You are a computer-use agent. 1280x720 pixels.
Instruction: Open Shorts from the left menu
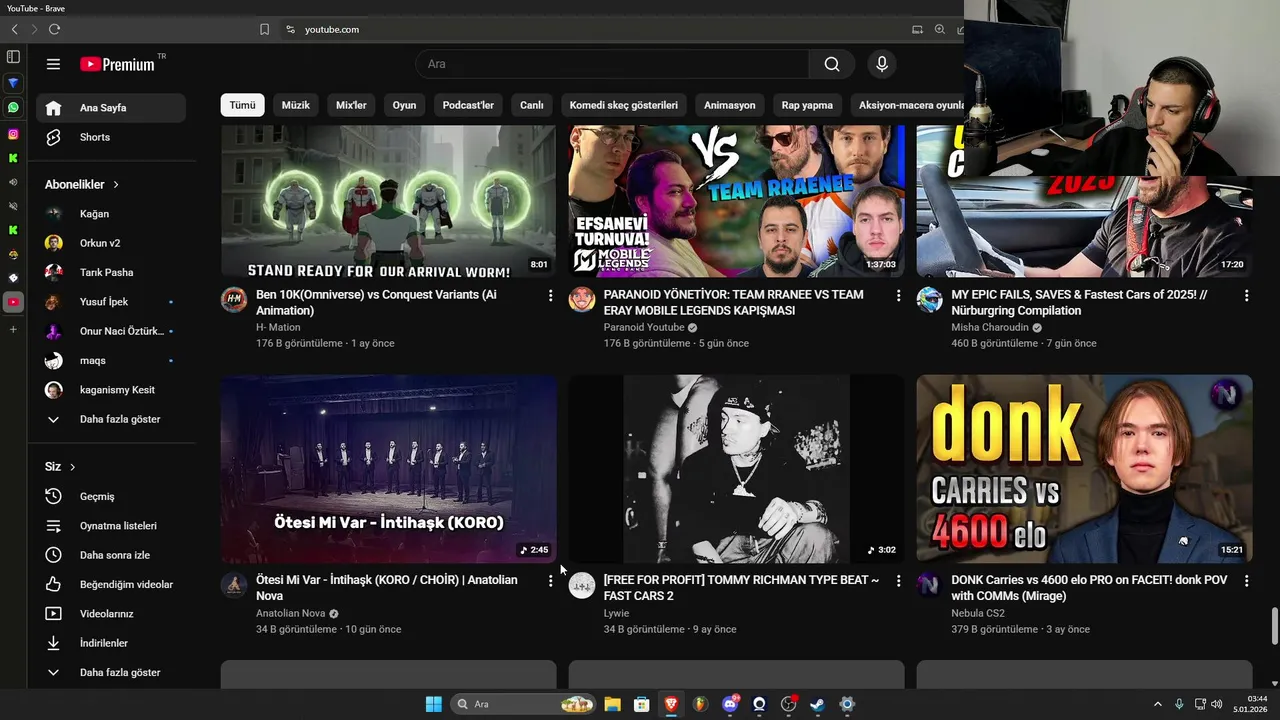click(x=110, y=137)
